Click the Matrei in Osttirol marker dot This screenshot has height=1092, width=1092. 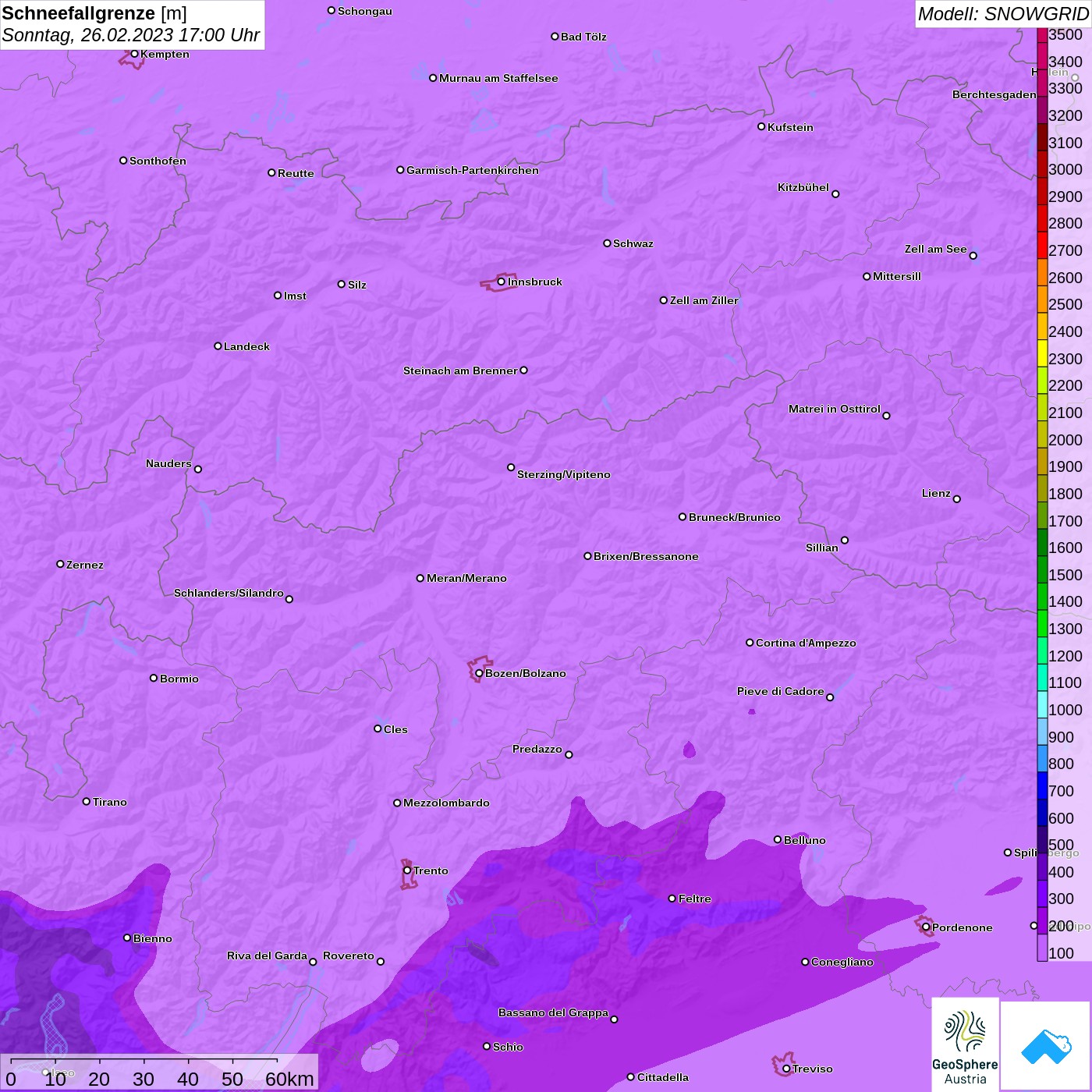click(886, 416)
